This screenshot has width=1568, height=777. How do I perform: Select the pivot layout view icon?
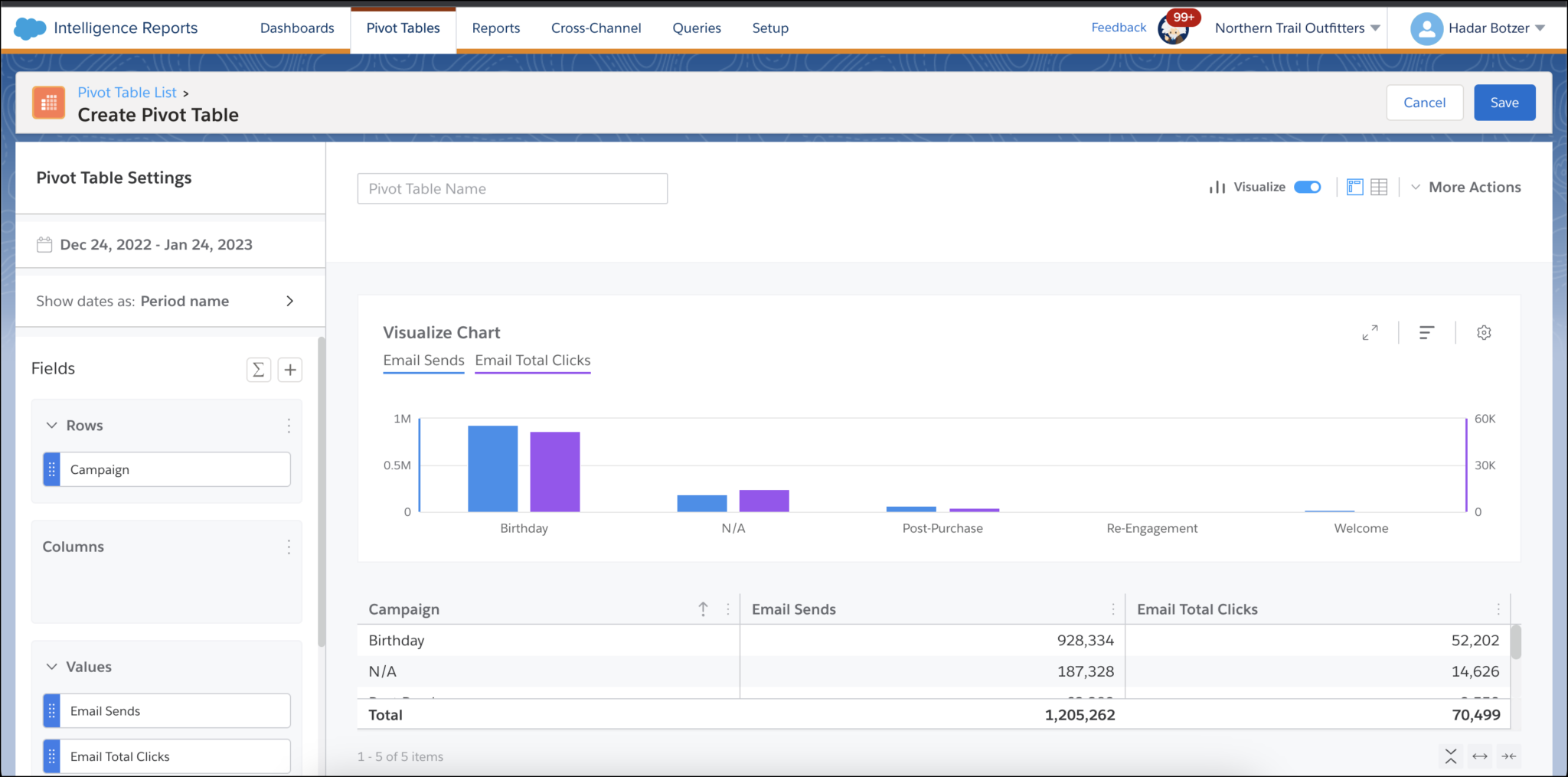[1354, 186]
